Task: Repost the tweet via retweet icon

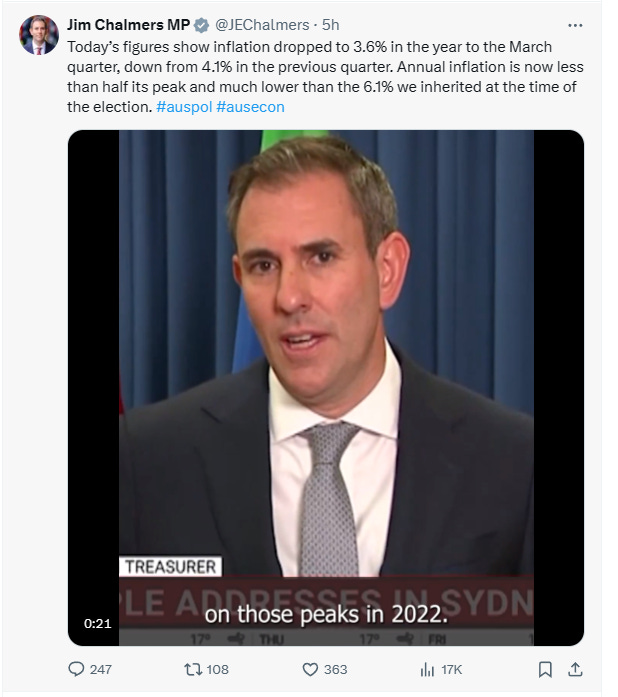Action: 193,669
